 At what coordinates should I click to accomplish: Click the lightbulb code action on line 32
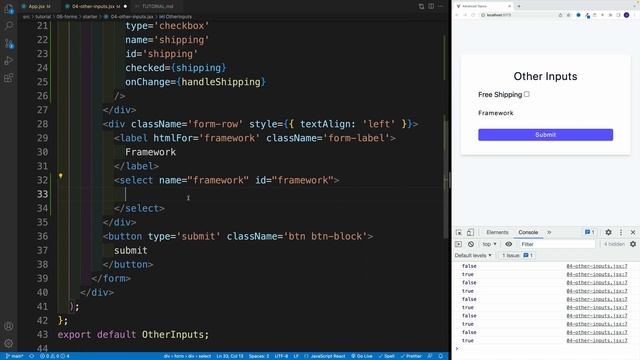point(61,176)
